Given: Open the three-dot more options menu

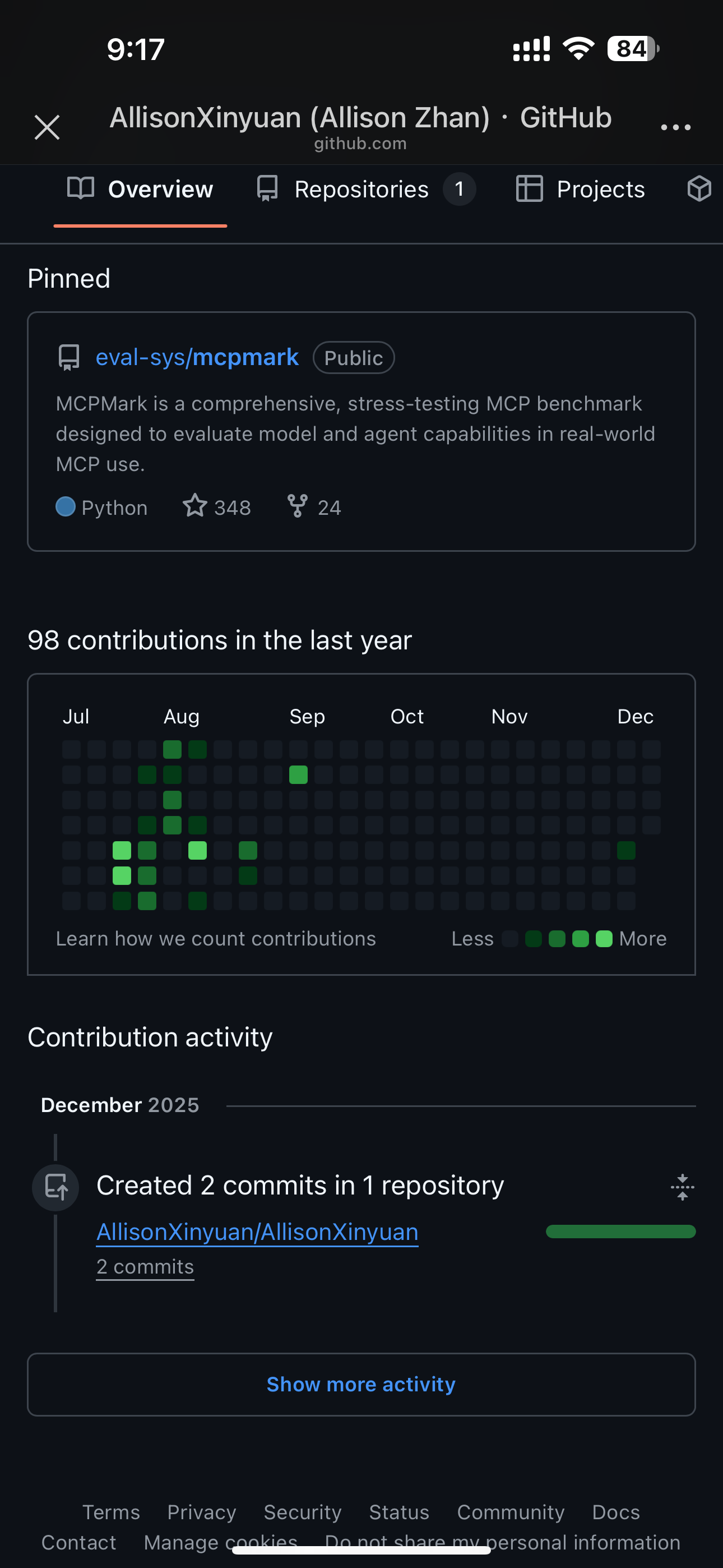Looking at the screenshot, I should click(x=675, y=127).
